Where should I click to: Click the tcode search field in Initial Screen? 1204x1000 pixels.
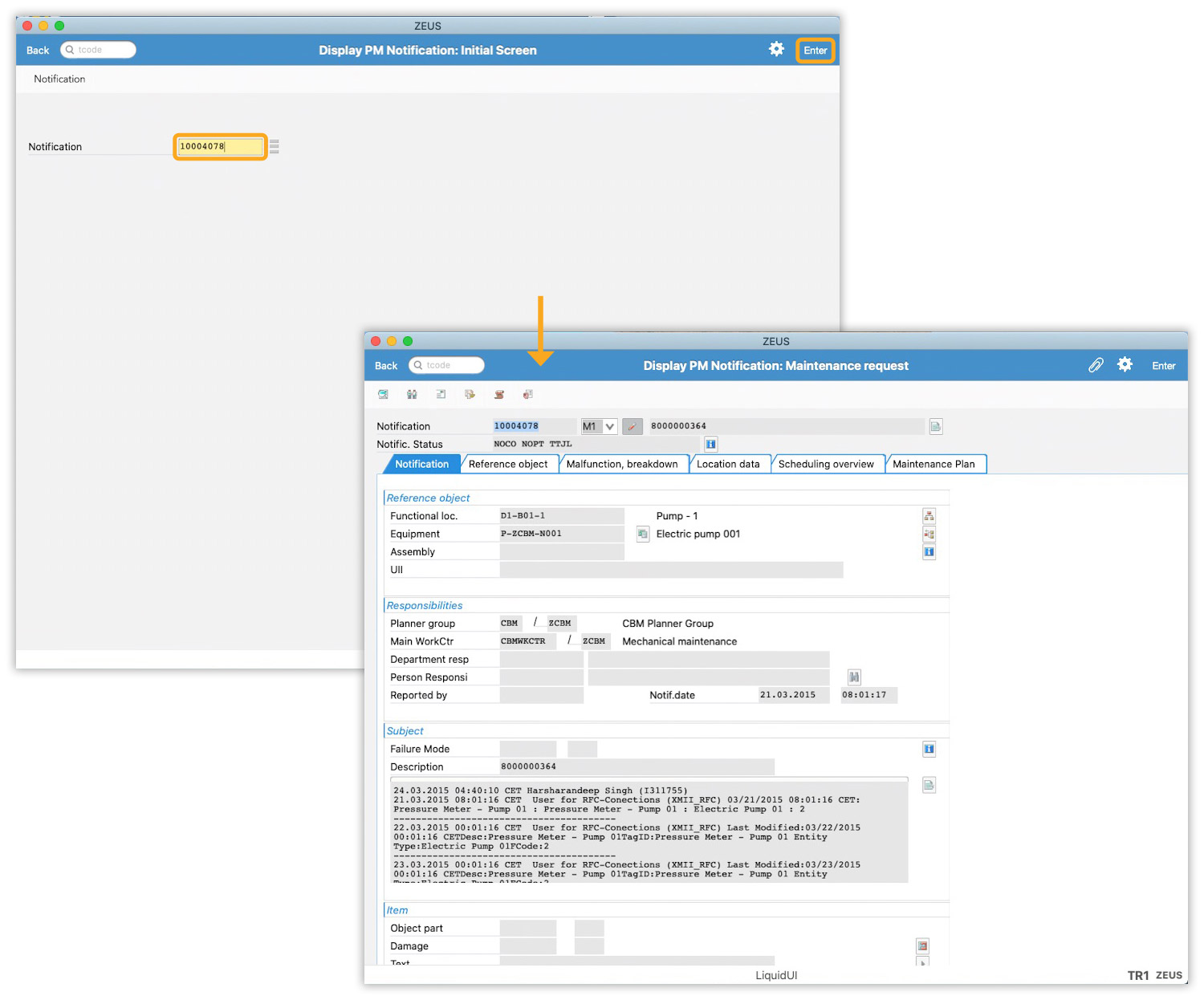tap(99, 50)
